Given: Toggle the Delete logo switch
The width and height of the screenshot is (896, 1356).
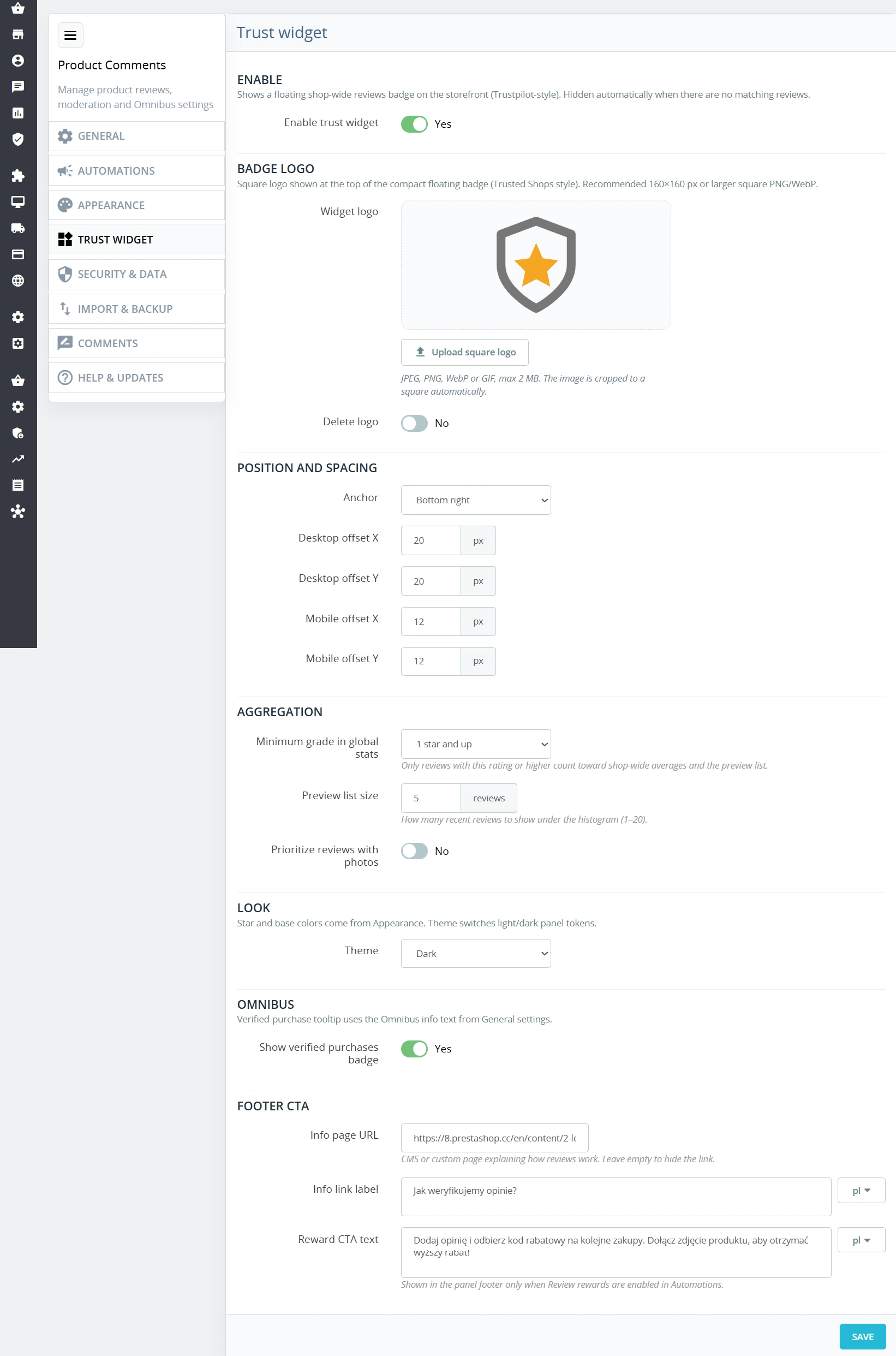Looking at the screenshot, I should (x=414, y=423).
